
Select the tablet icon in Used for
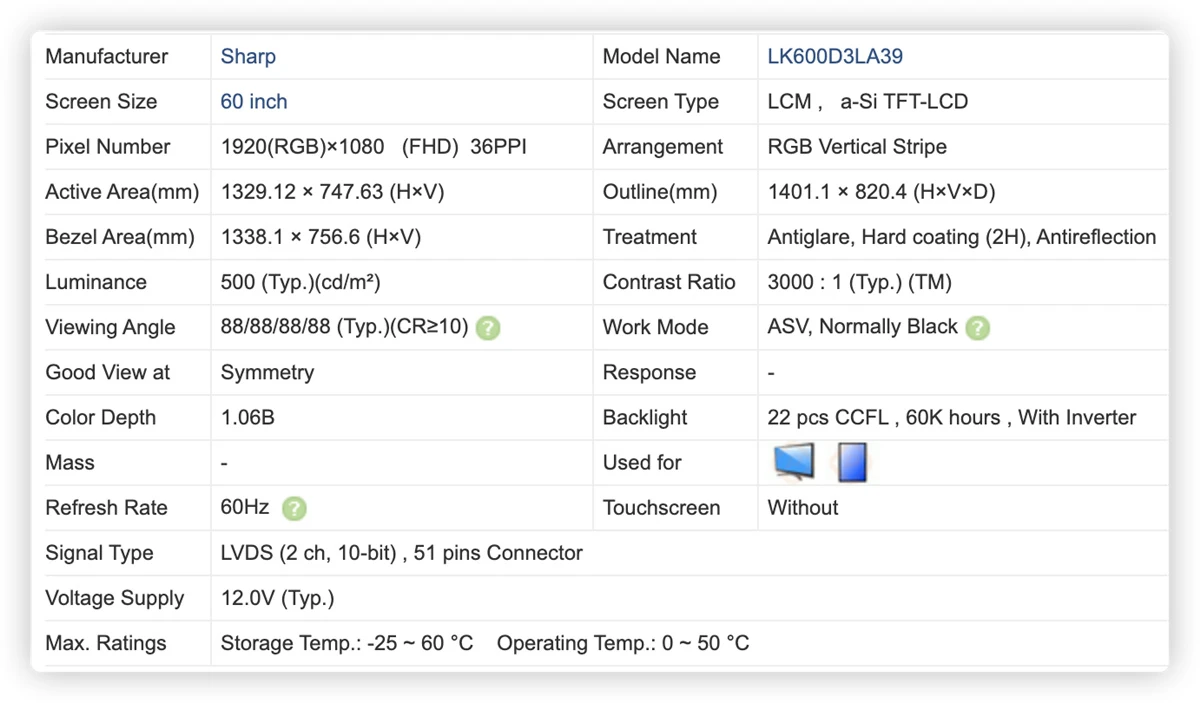851,462
